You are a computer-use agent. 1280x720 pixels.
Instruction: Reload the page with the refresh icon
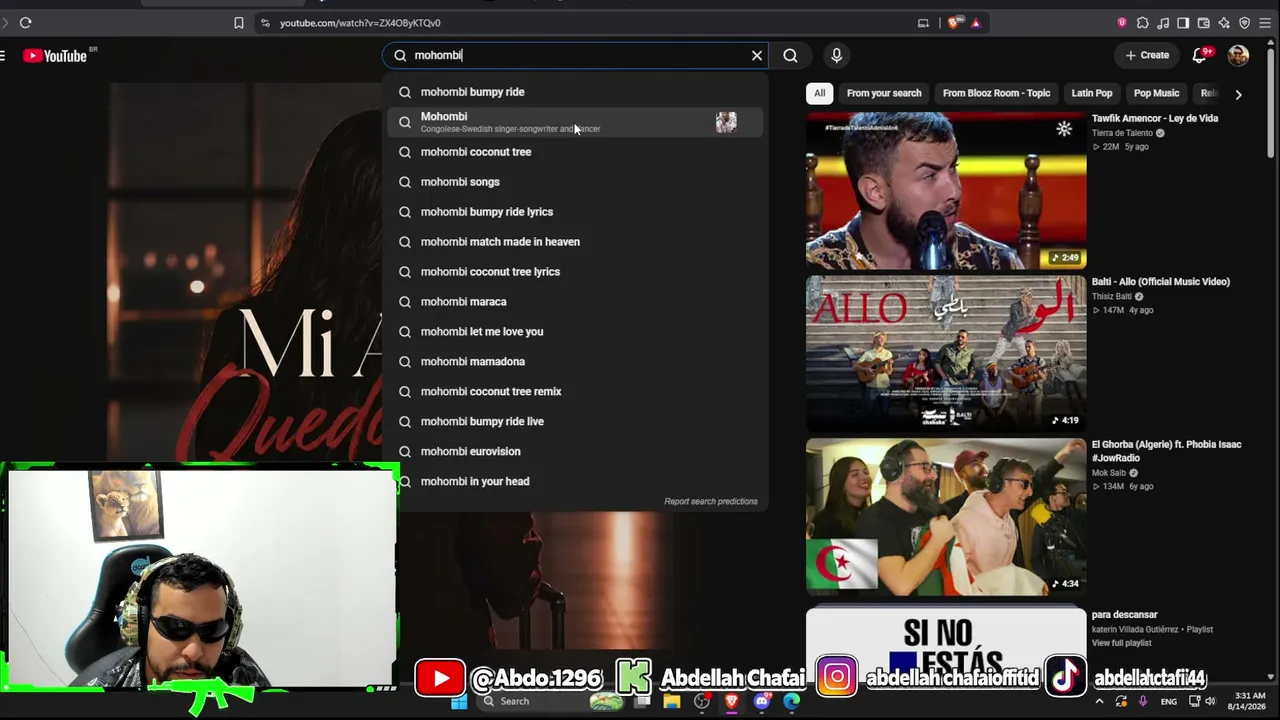pyautogui.click(x=25, y=23)
